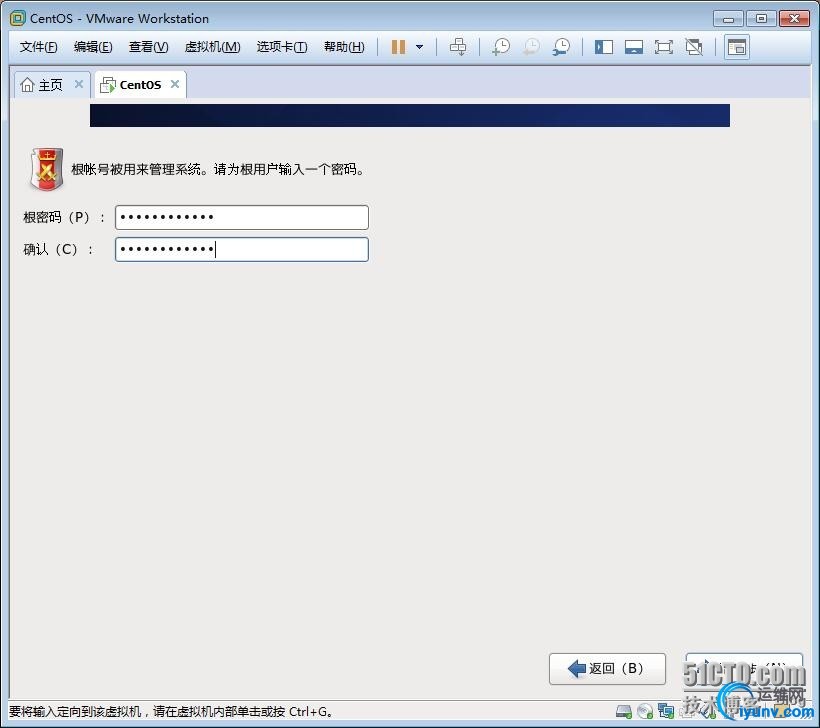Revert to the previous snapshot
Screen dimensions: 820x728
coord(531,47)
